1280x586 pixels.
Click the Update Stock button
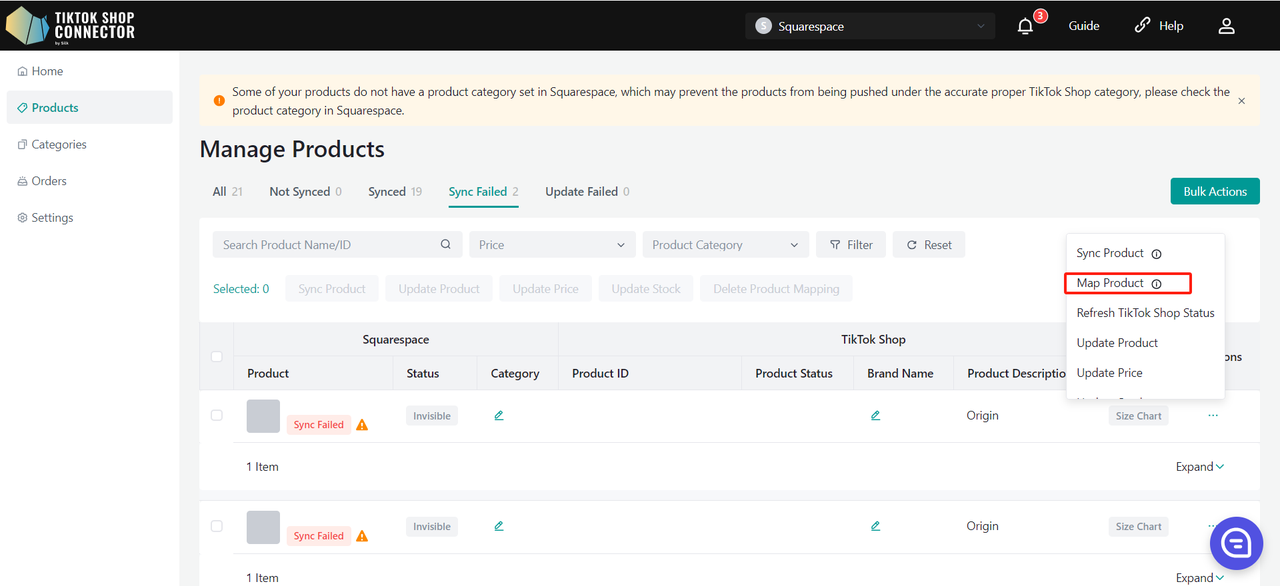click(646, 289)
